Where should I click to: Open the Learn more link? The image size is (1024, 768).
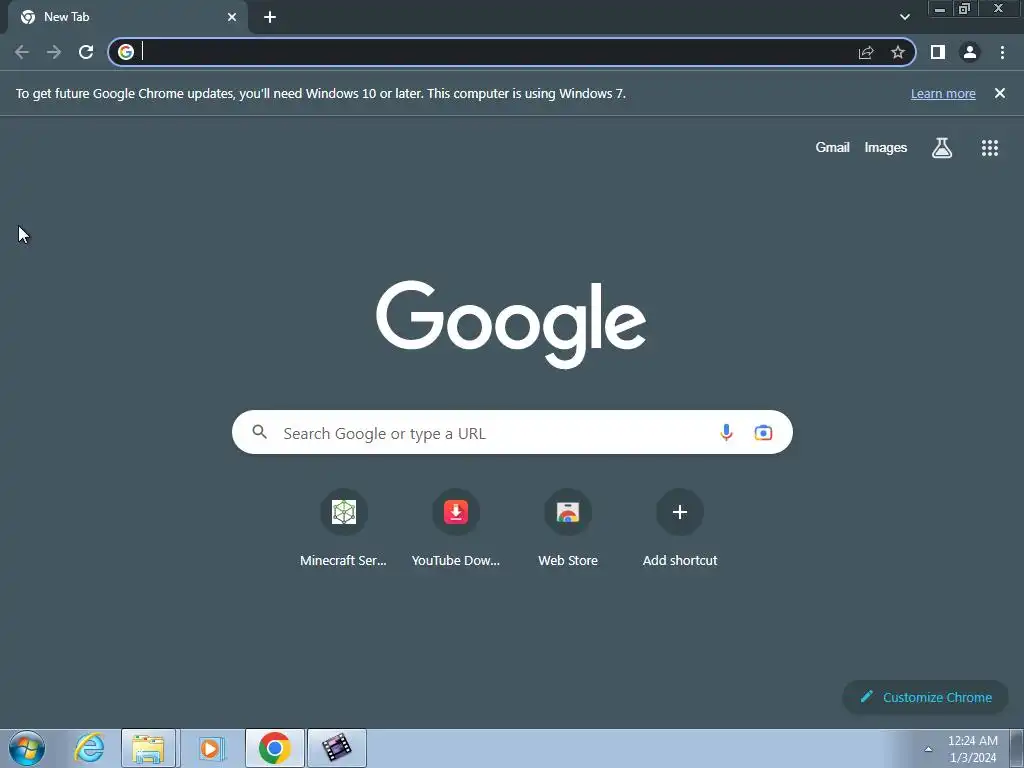point(943,93)
